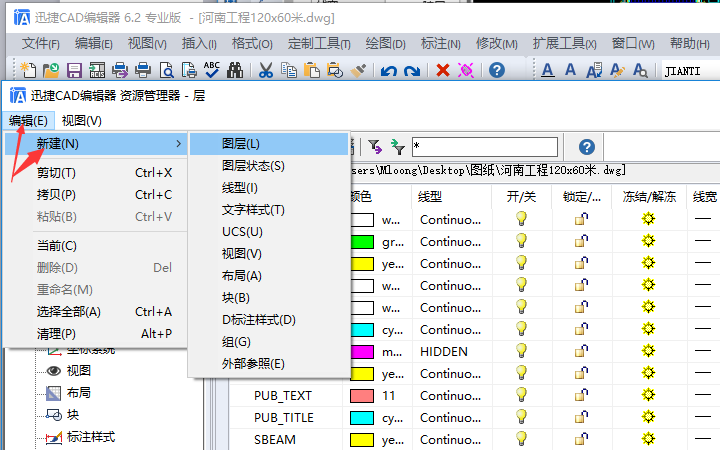The width and height of the screenshot is (720, 450).
Task: Select 清理(P) in the edit menu
Action: tap(96, 334)
